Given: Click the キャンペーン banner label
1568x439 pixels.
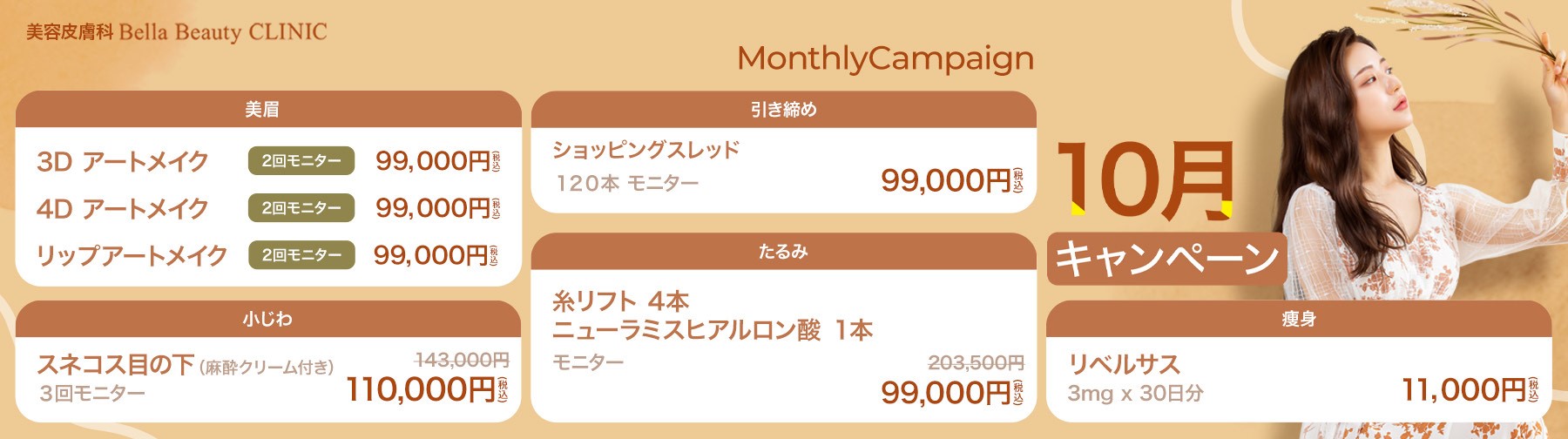Looking at the screenshot, I should click(x=1167, y=259).
